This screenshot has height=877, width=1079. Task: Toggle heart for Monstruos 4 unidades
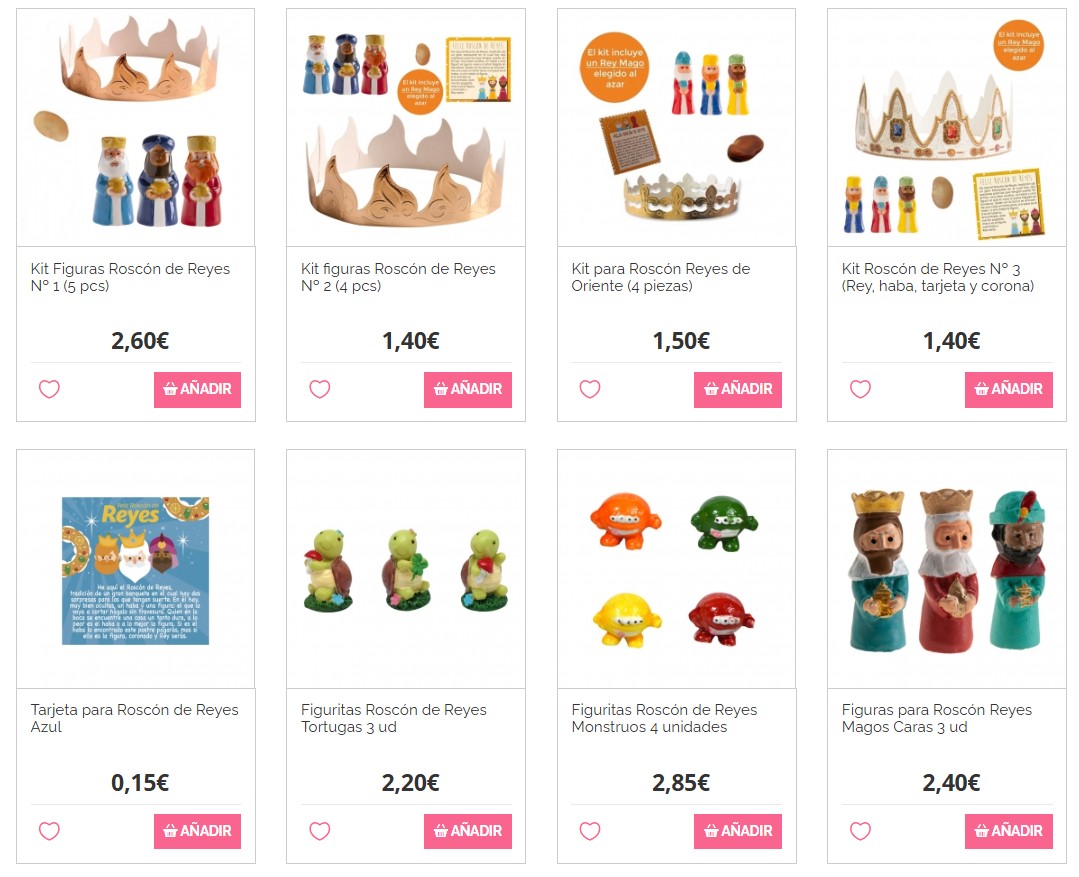[590, 831]
